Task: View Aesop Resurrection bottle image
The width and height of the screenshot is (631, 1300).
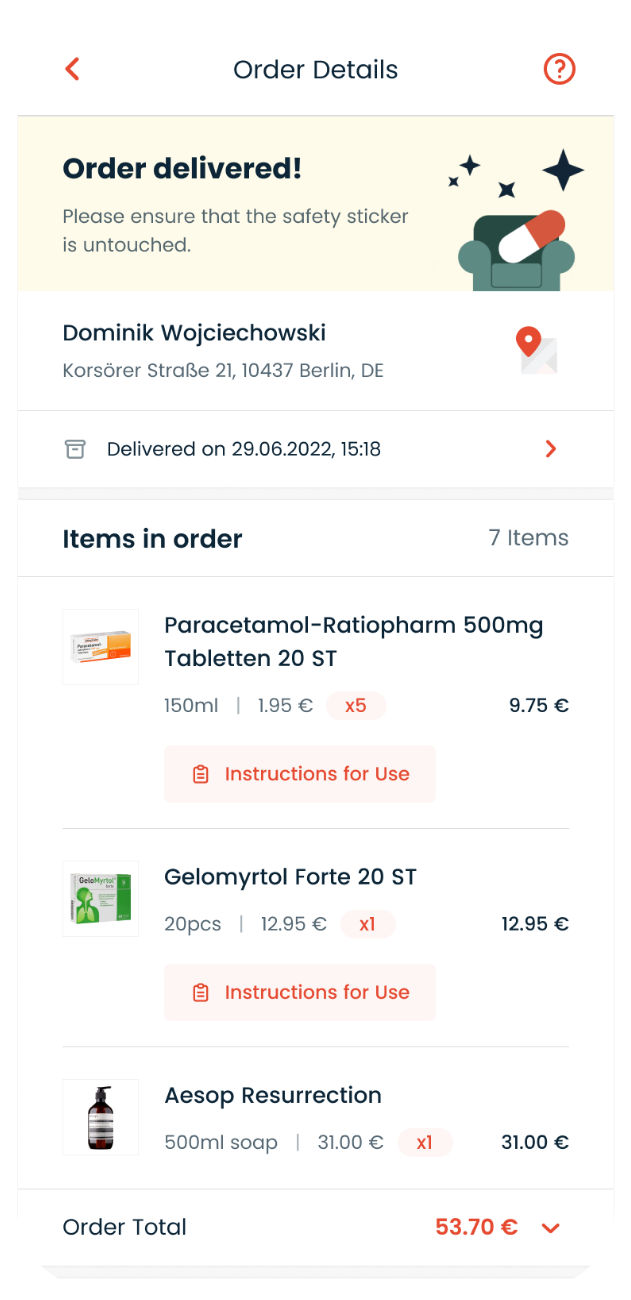Action: pos(101,1117)
